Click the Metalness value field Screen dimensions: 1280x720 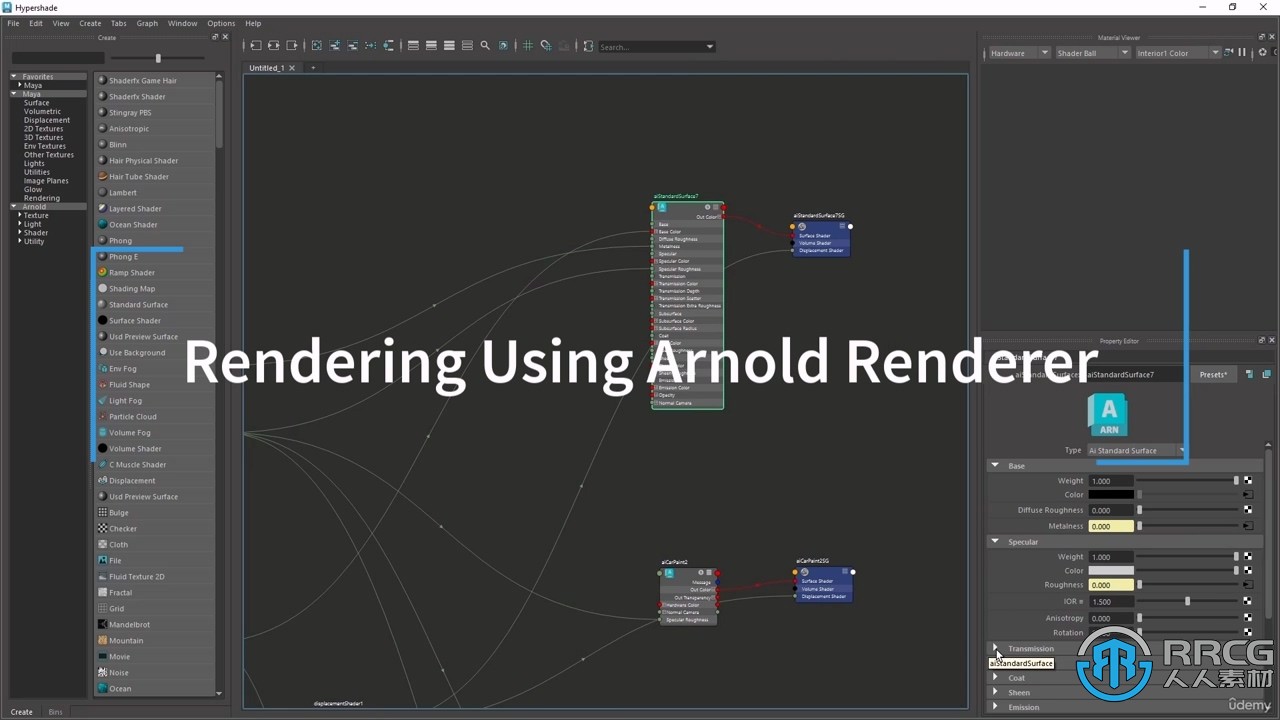1111,526
